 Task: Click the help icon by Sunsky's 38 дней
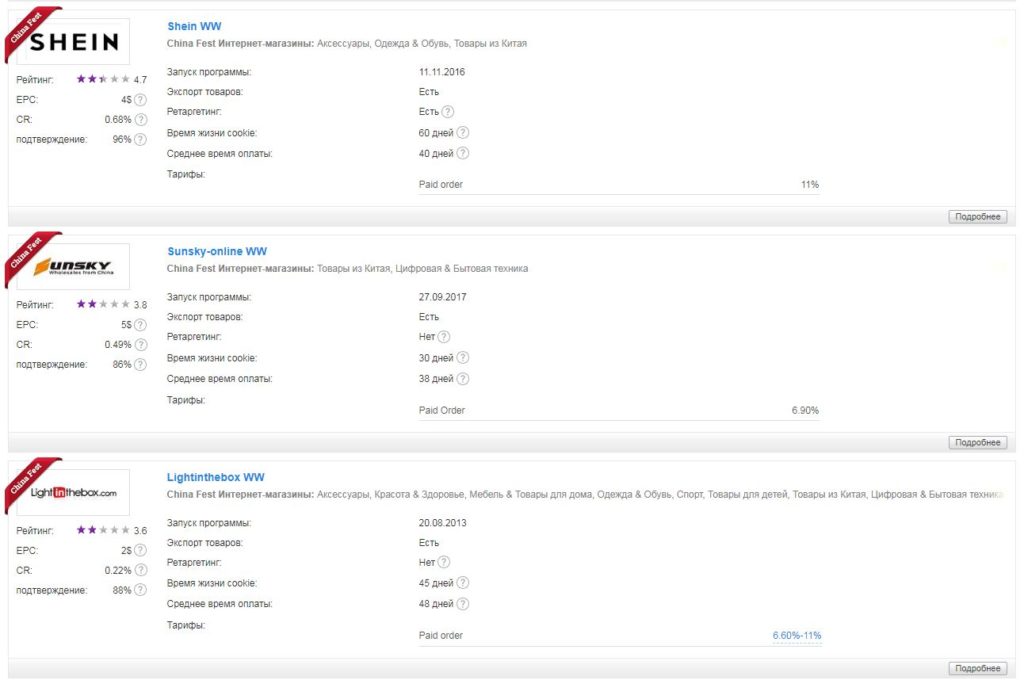(x=462, y=379)
